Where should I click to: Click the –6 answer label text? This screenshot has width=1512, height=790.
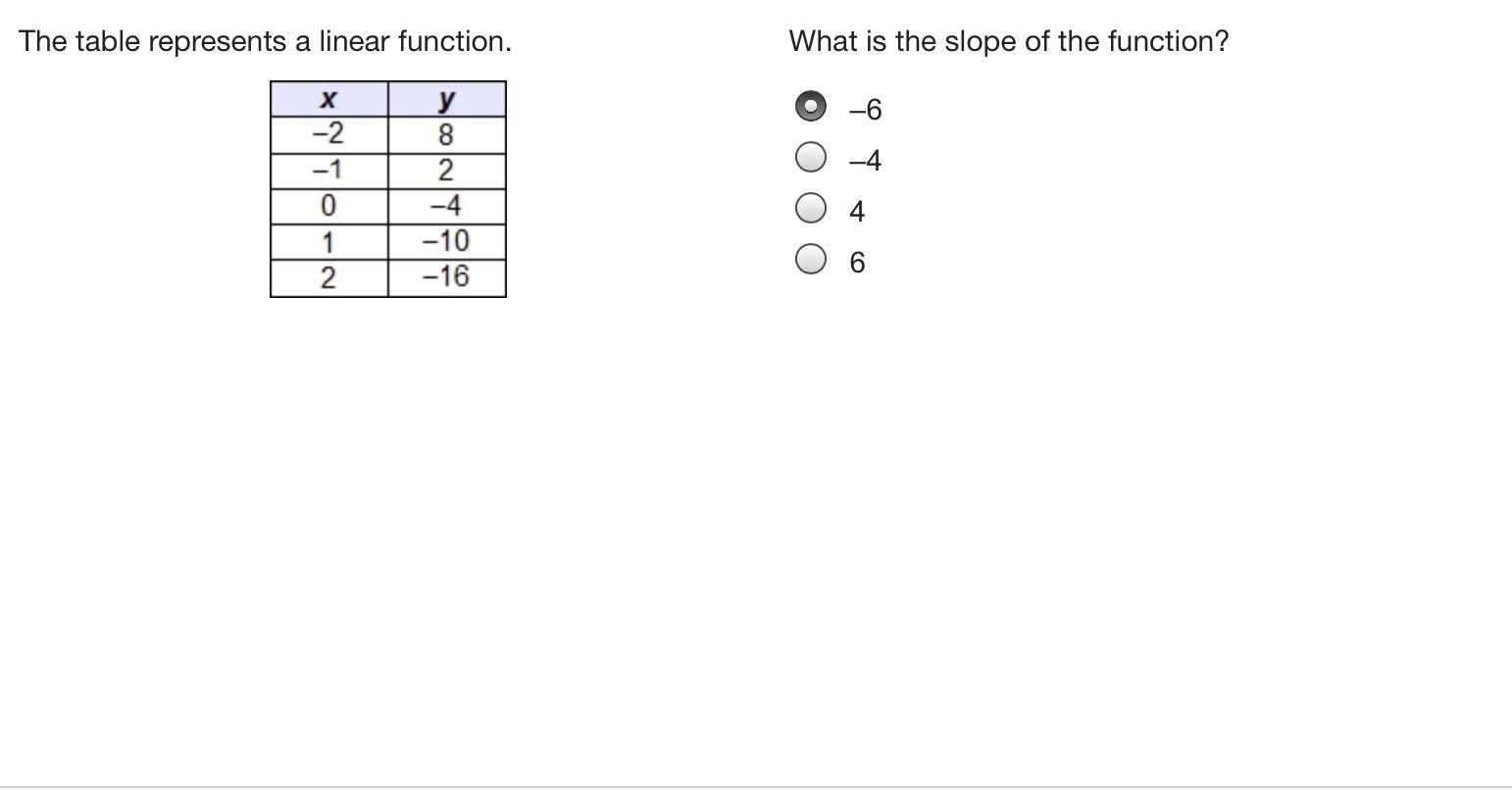pos(866,110)
